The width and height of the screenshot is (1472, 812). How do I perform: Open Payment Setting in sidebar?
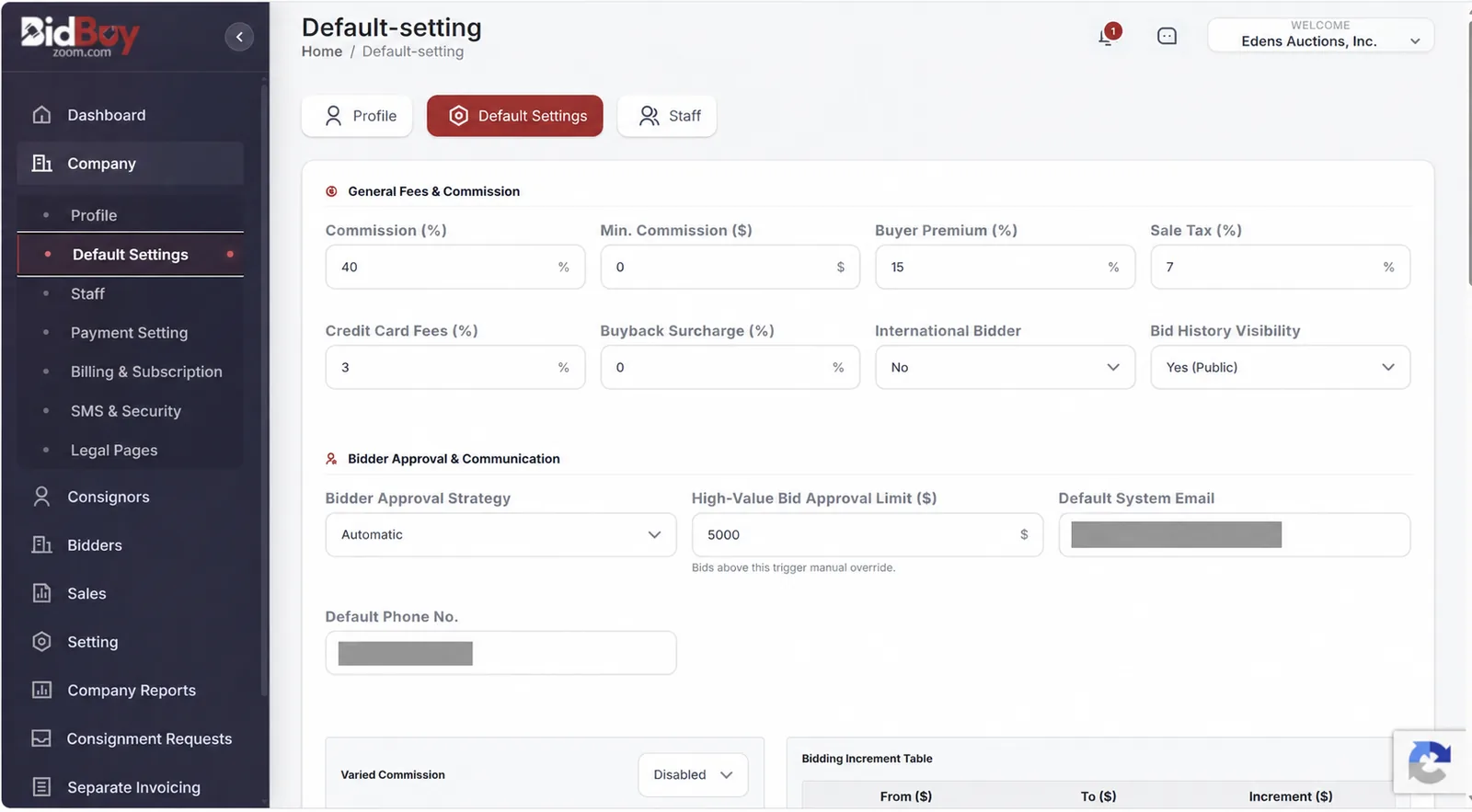point(129,333)
